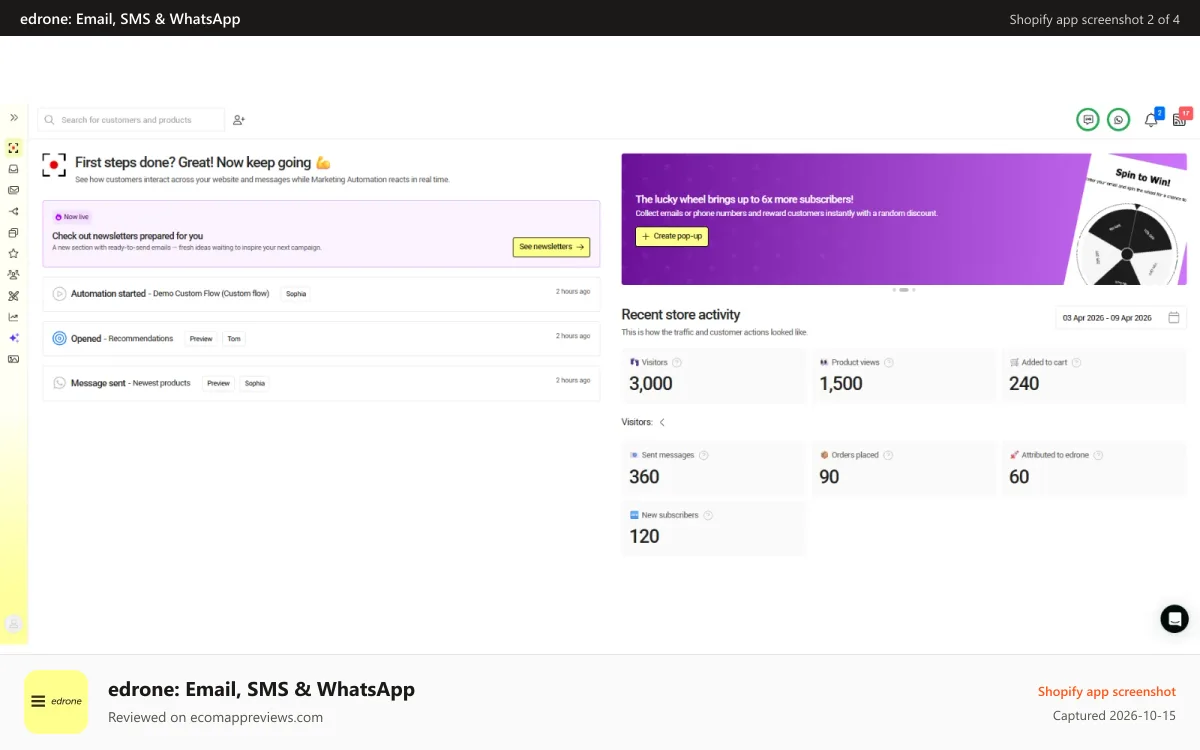This screenshot has height=750, width=1200.
Task: Open the pinwheel integrations sidebar icon
Action: click(x=13, y=296)
